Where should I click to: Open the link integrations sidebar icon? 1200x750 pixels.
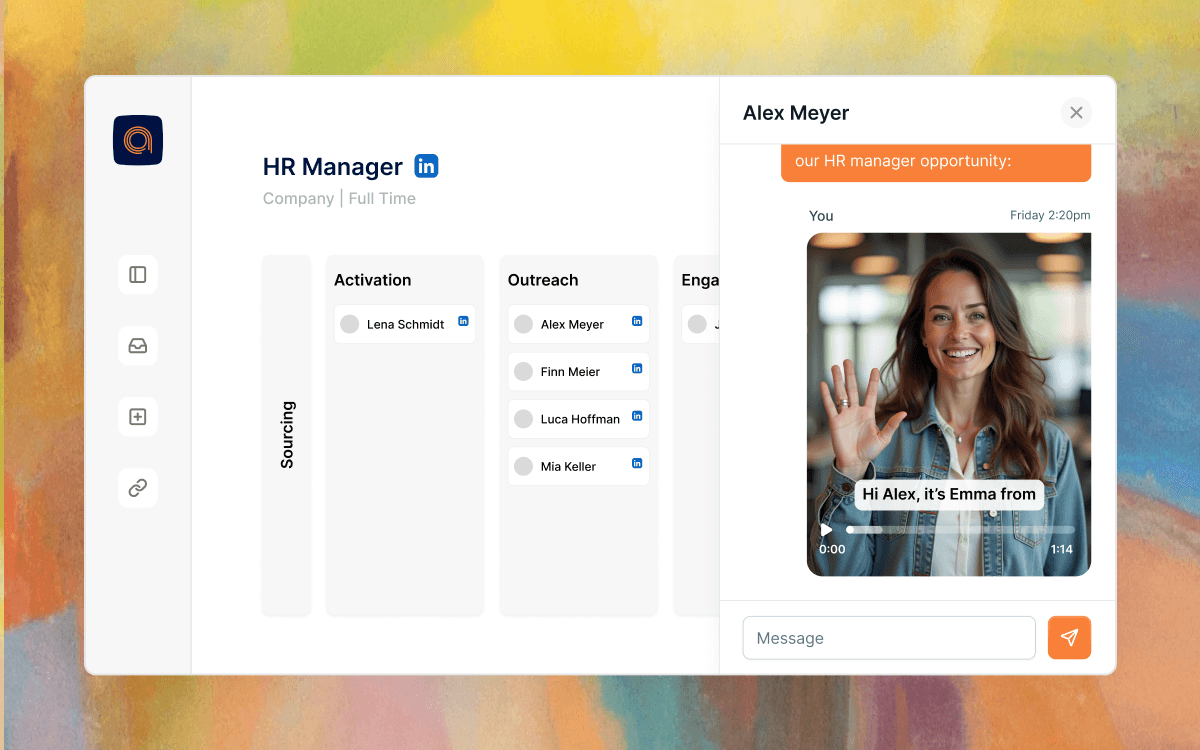click(138, 488)
